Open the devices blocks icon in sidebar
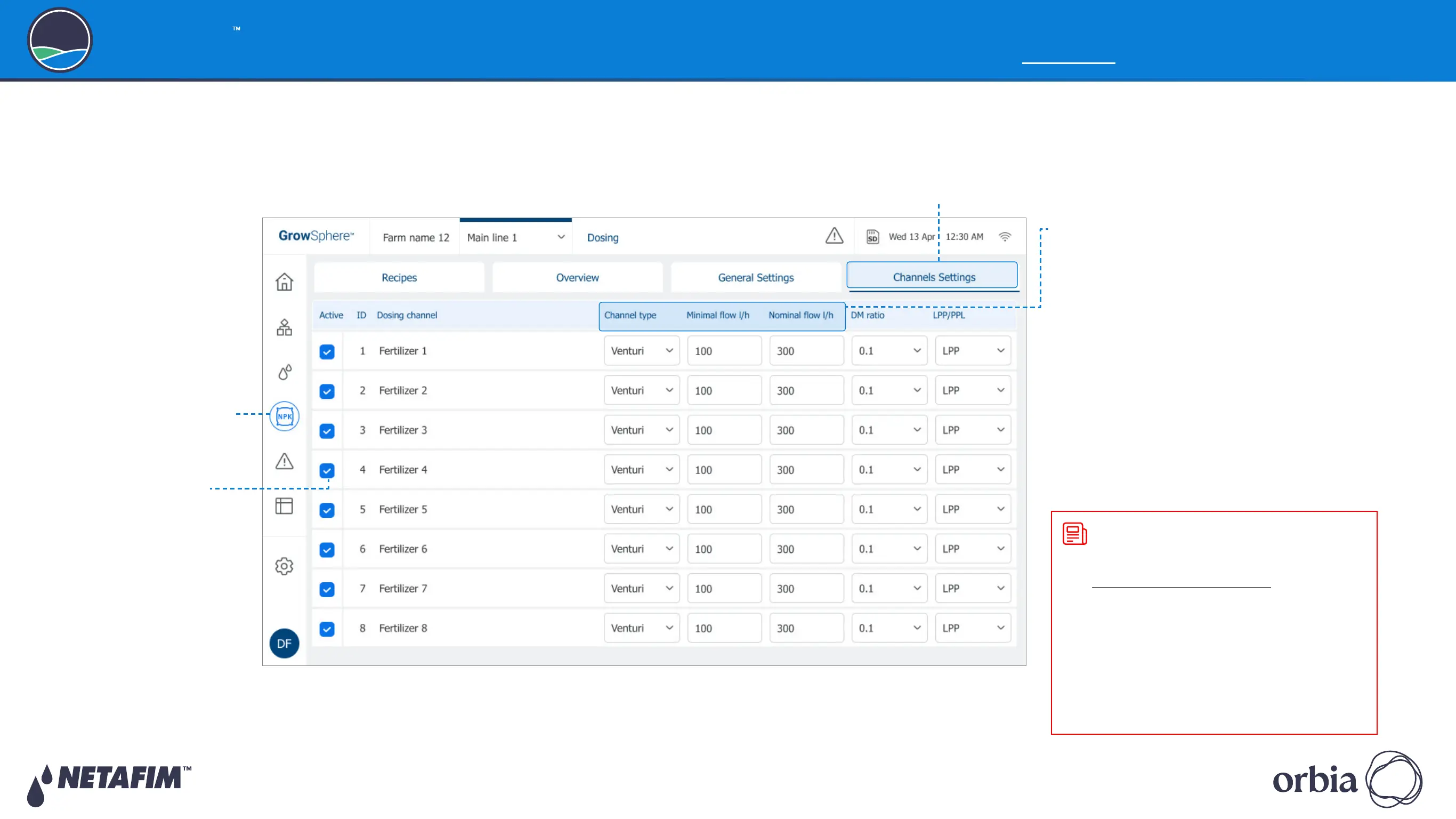 pos(284,327)
